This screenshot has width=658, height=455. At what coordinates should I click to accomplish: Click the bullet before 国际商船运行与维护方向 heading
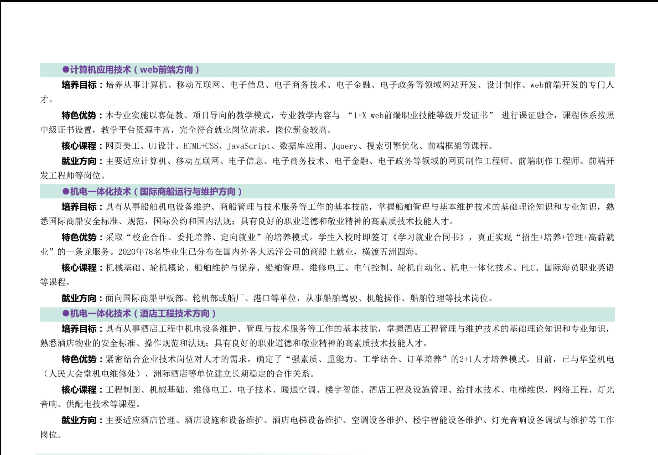click(66, 190)
